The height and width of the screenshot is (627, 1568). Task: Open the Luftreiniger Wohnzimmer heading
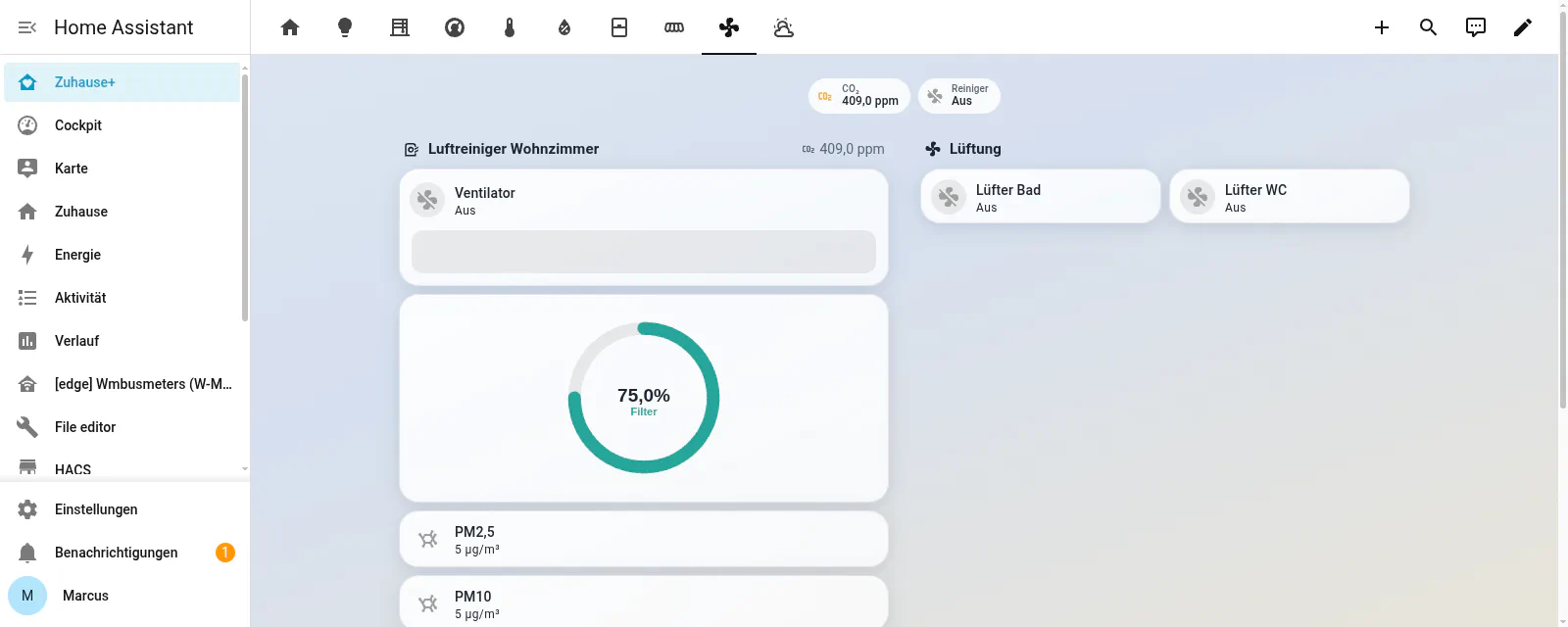(514, 149)
